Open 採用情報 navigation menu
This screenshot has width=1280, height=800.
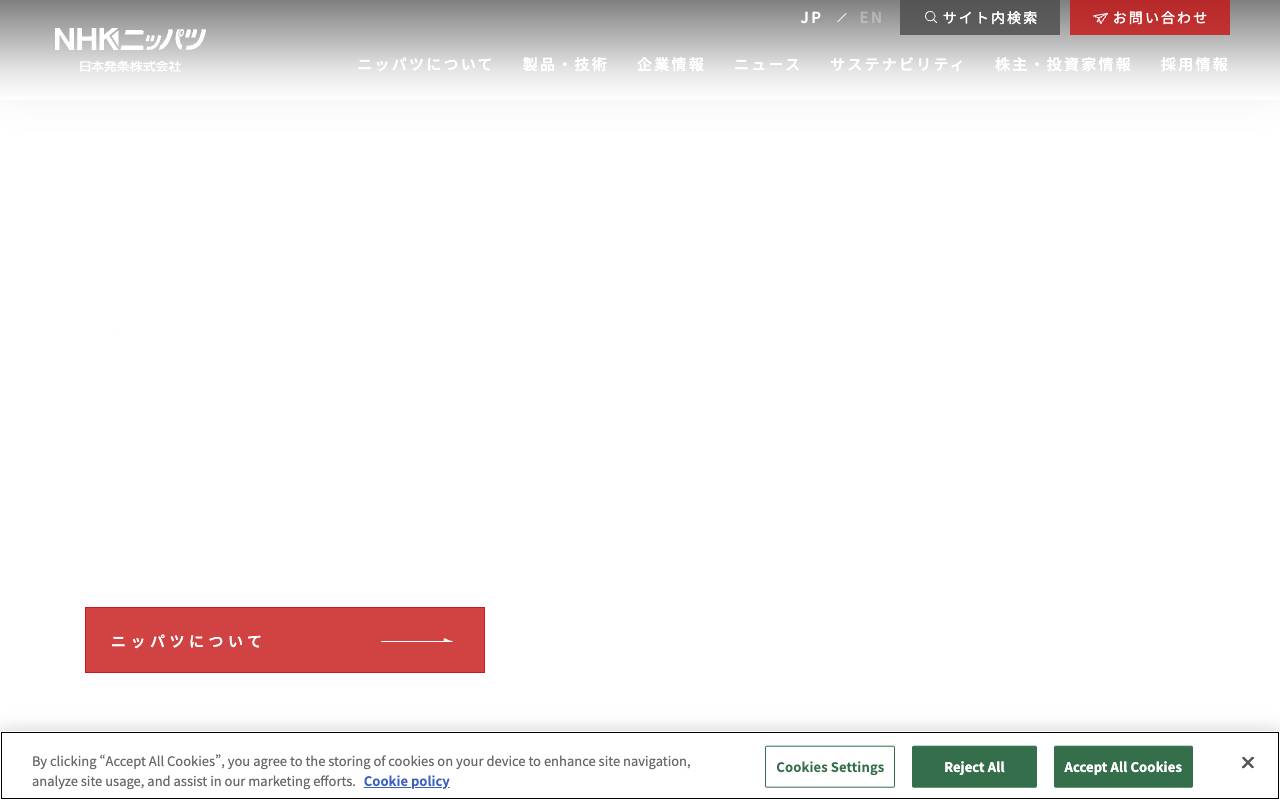1194,64
